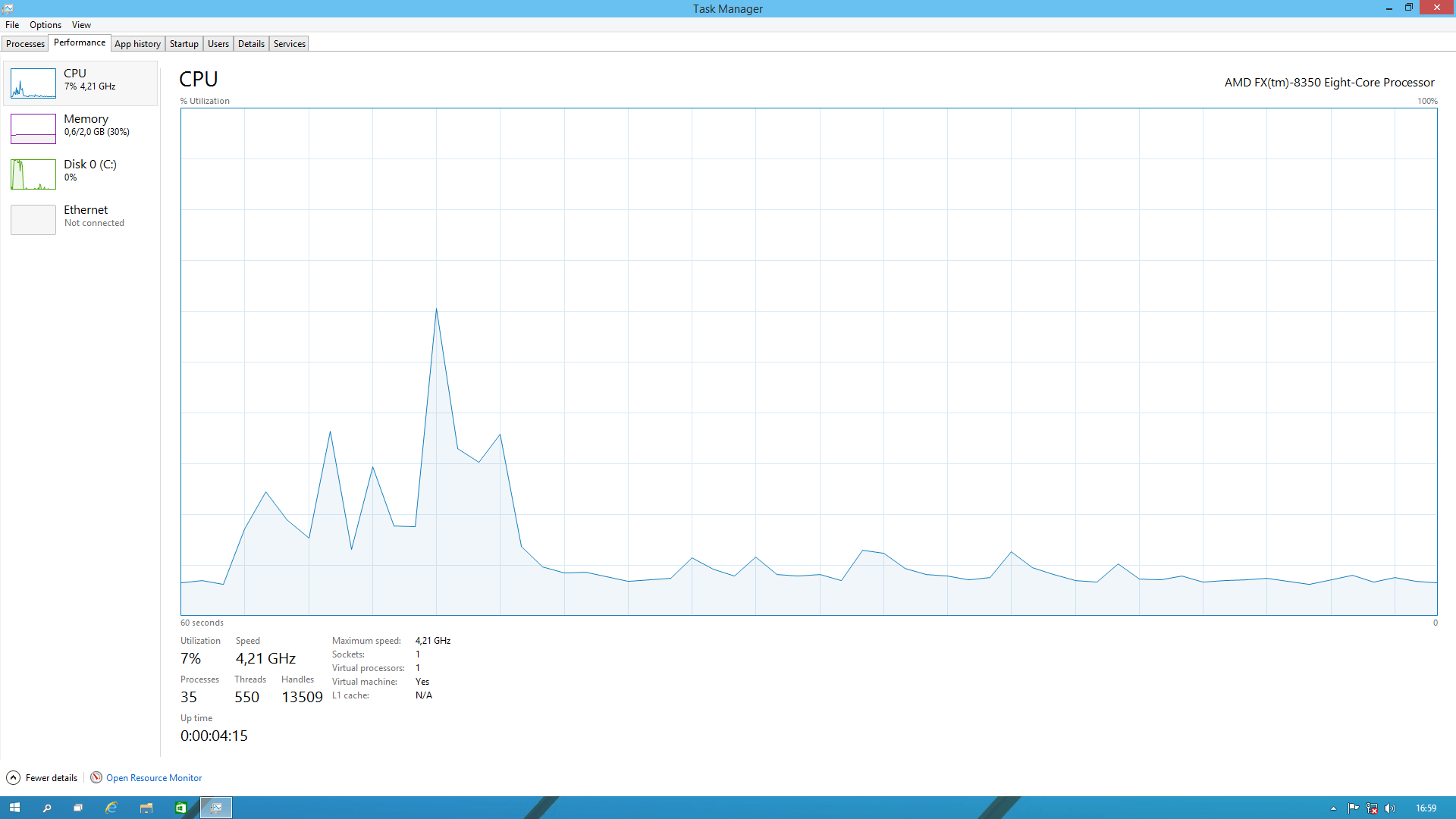Viewport: 1456px width, 819px height.
Task: Select the CPU mini graph thumbnail
Action: pos(33,83)
